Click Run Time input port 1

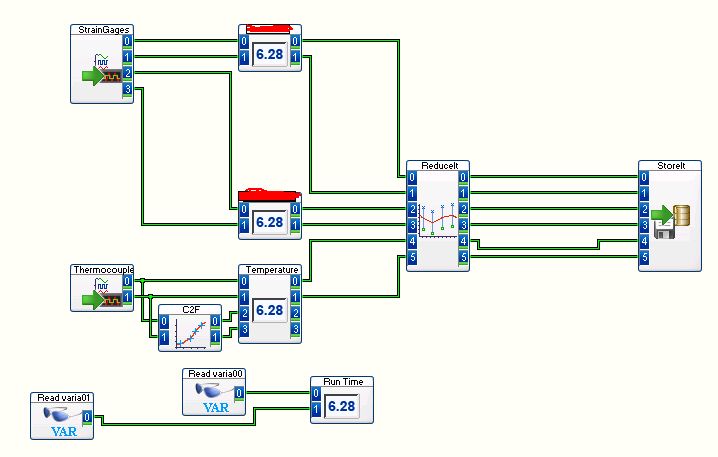pyautogui.click(x=316, y=409)
